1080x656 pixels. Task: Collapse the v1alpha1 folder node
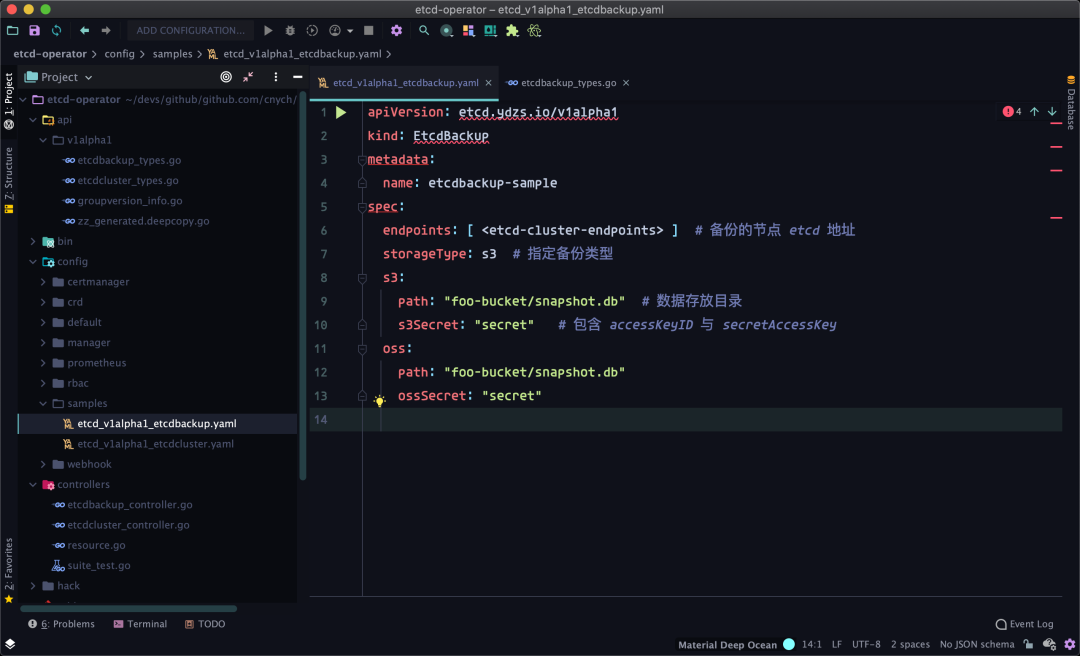pyautogui.click(x=43, y=140)
